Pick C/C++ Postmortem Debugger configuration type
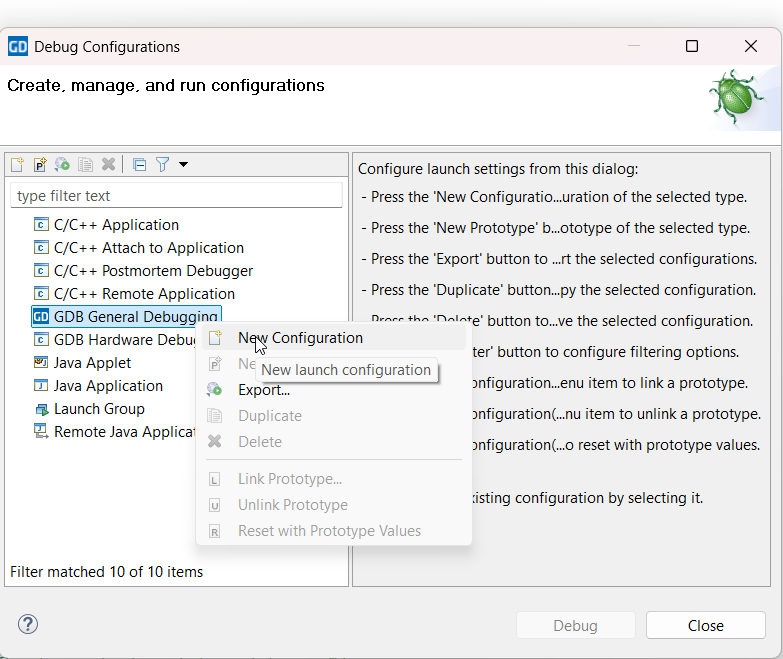 click(153, 271)
